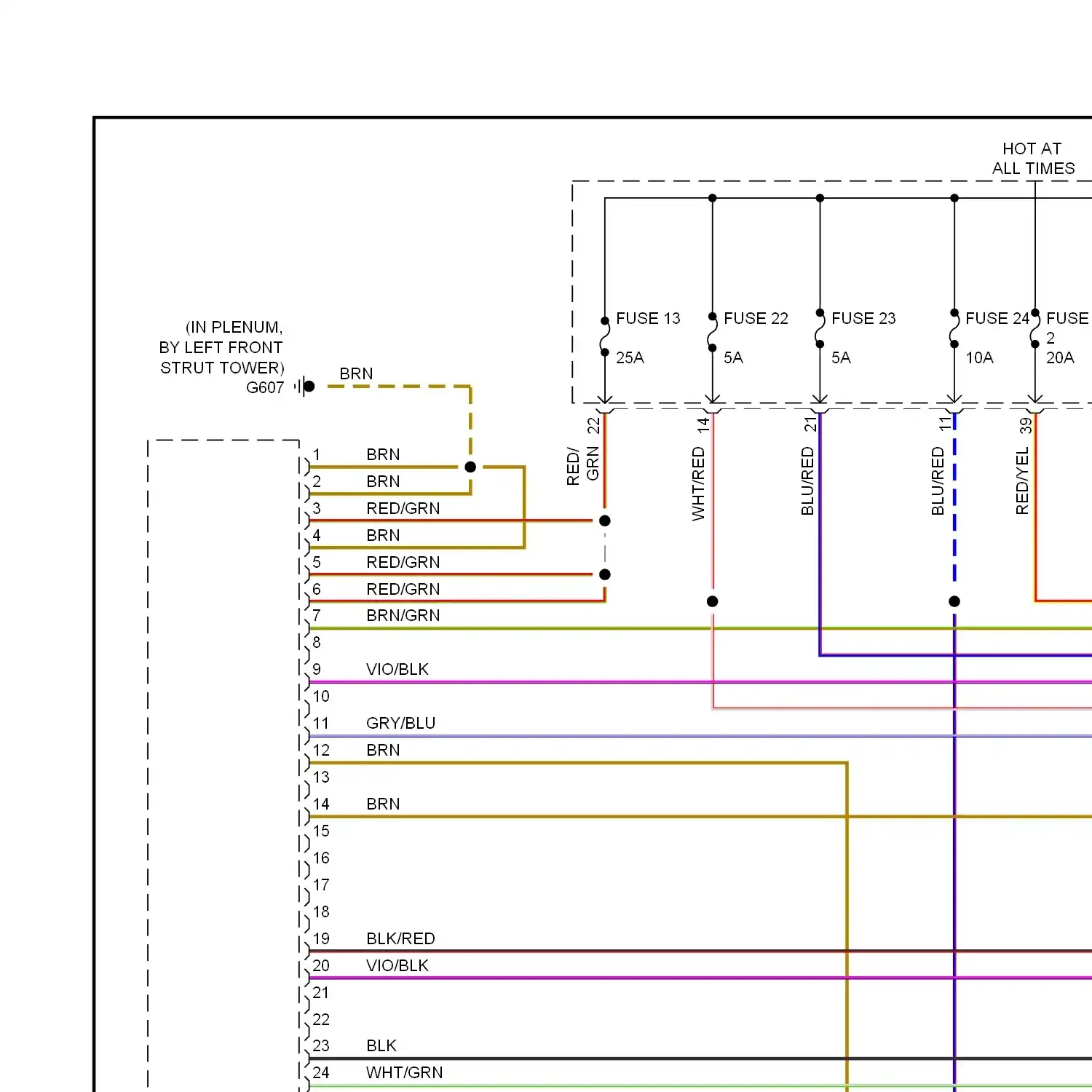The width and height of the screenshot is (1092, 1092).
Task: Click the vertical RED/GRN label below FUSE 13
Action: click(582, 465)
